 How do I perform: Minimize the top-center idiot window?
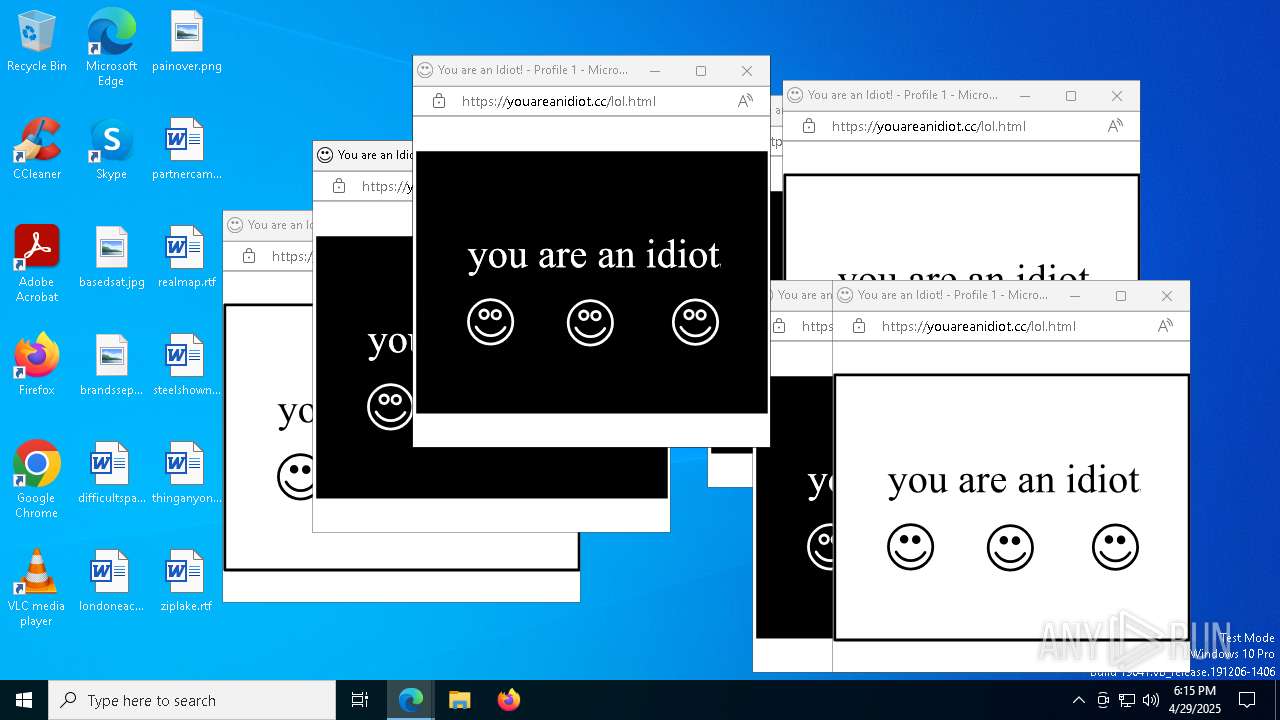coord(655,70)
